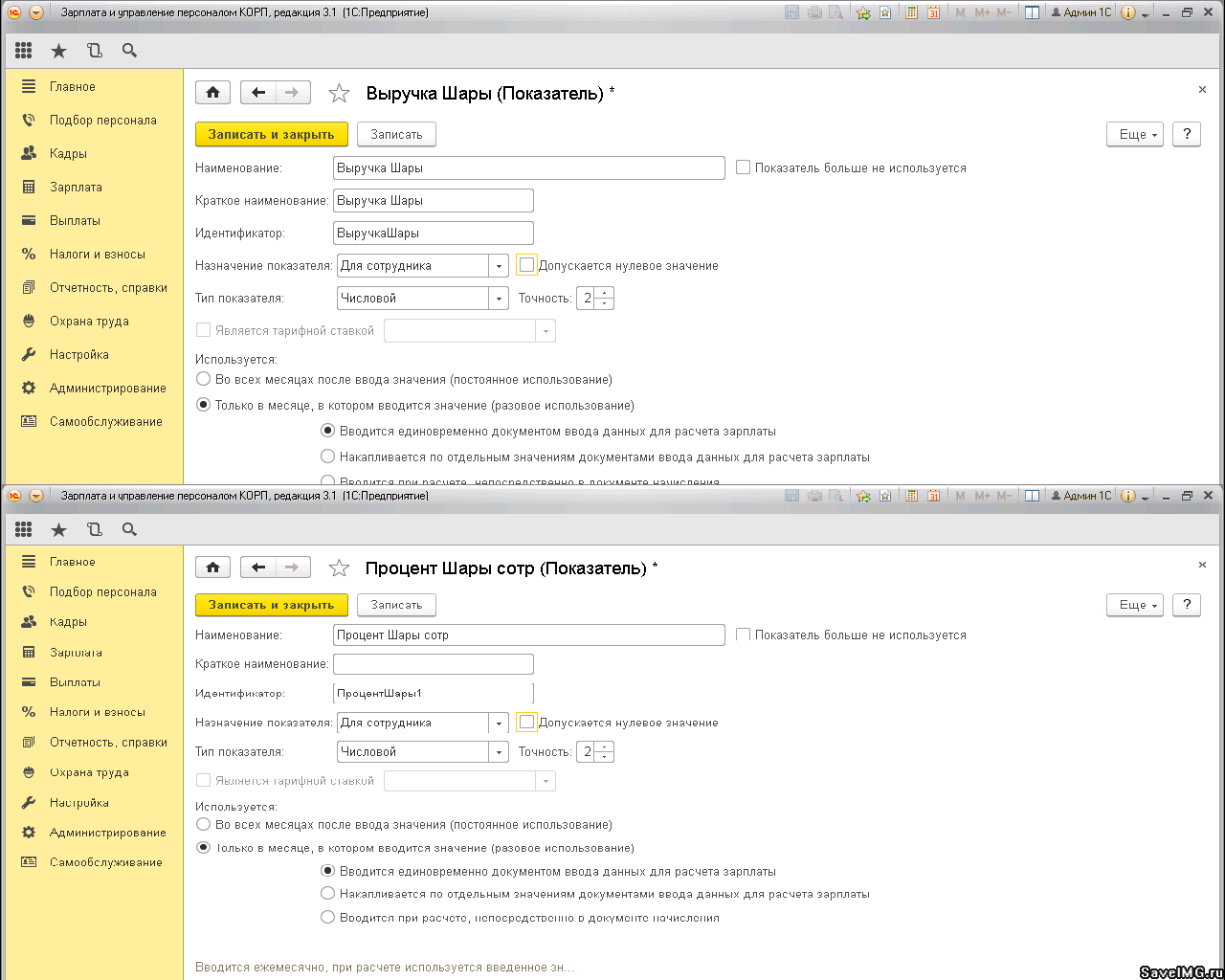Select 'Только в месяце' radio in Выручка Шары window

point(203,405)
